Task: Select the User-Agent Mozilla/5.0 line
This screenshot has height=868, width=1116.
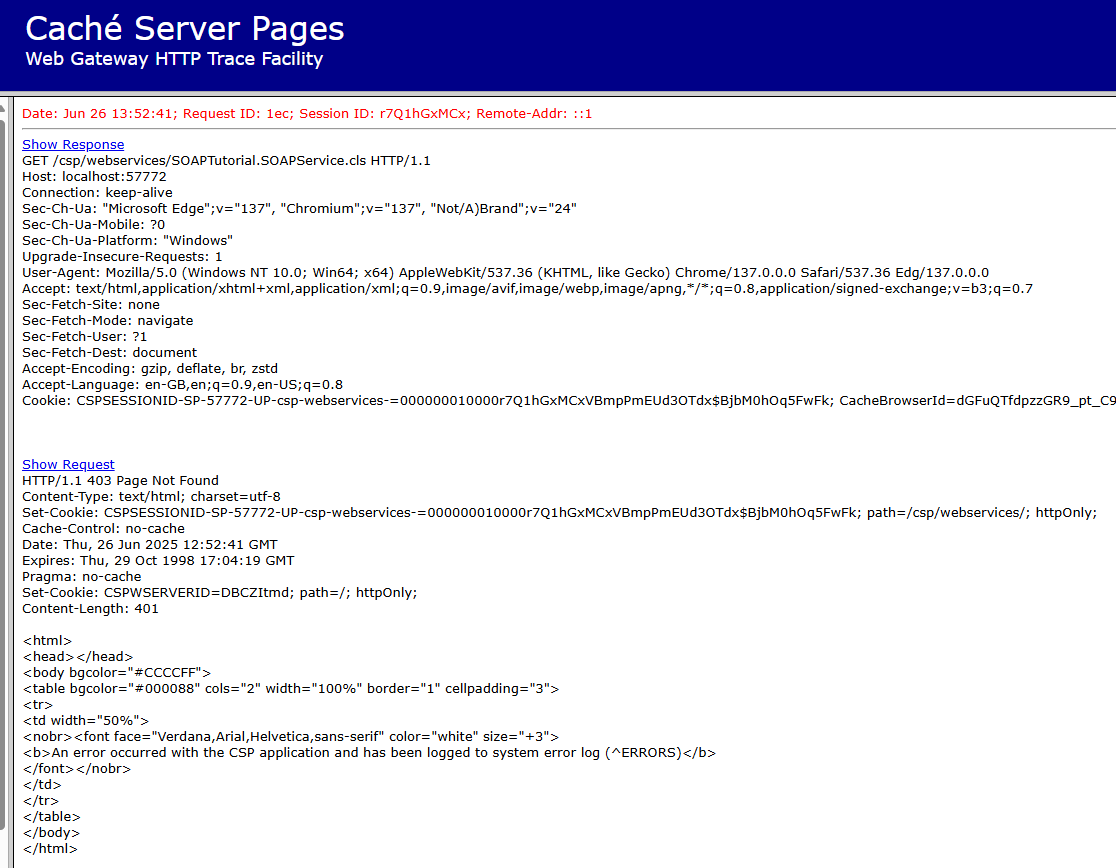Action: click(505, 272)
